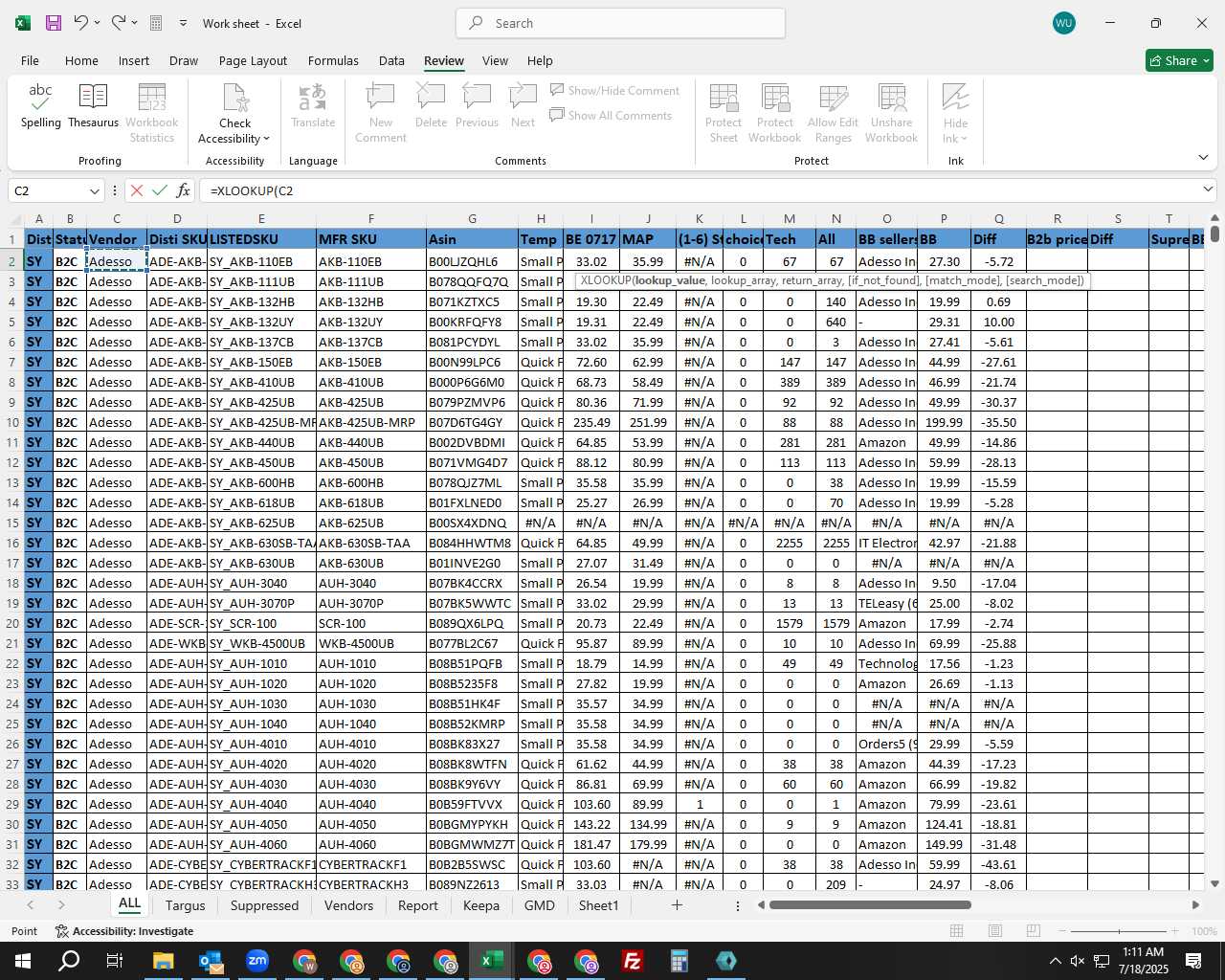1225x980 pixels.
Task: Click the Hide Ink icon
Action: [955, 98]
